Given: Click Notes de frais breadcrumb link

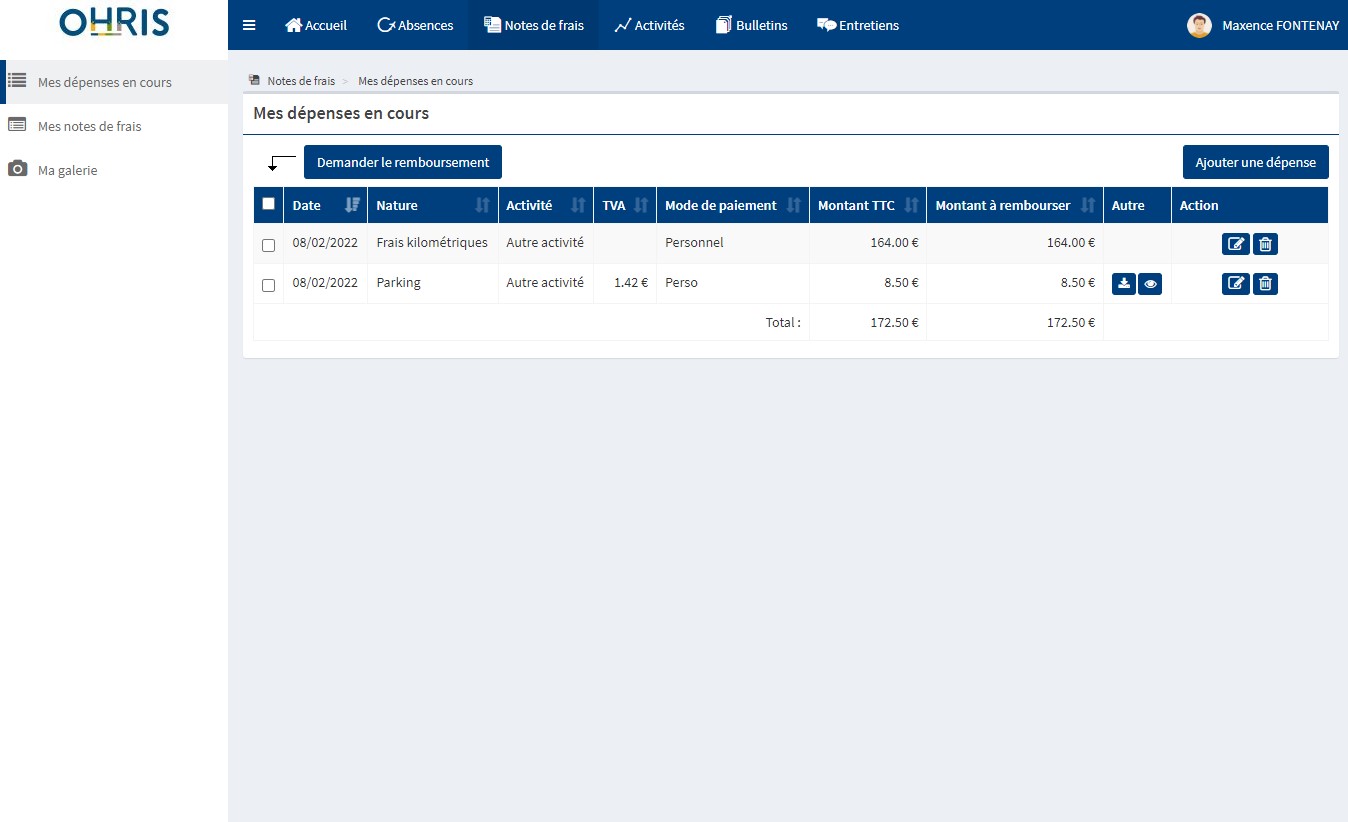Looking at the screenshot, I should point(300,81).
